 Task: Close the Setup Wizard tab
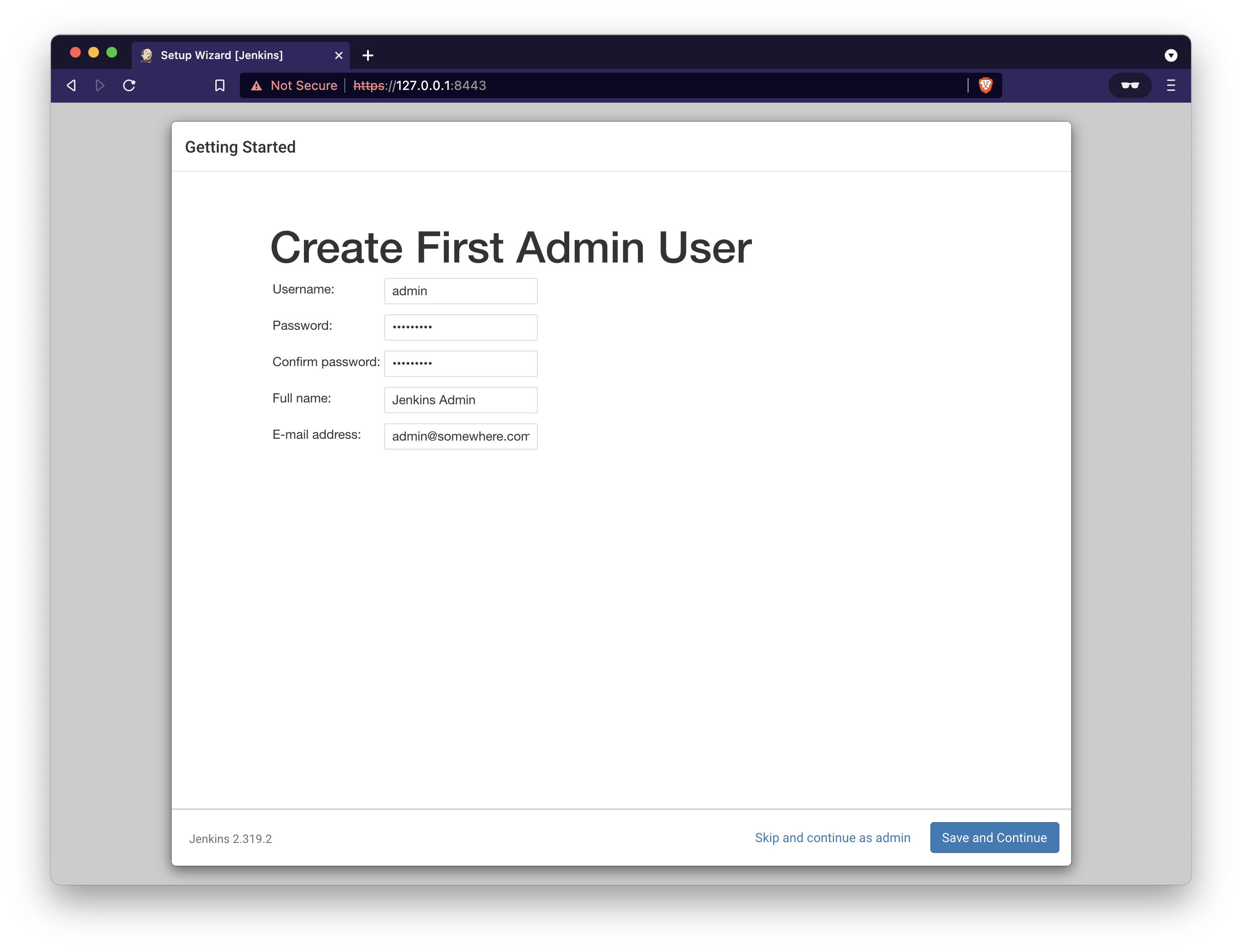339,55
